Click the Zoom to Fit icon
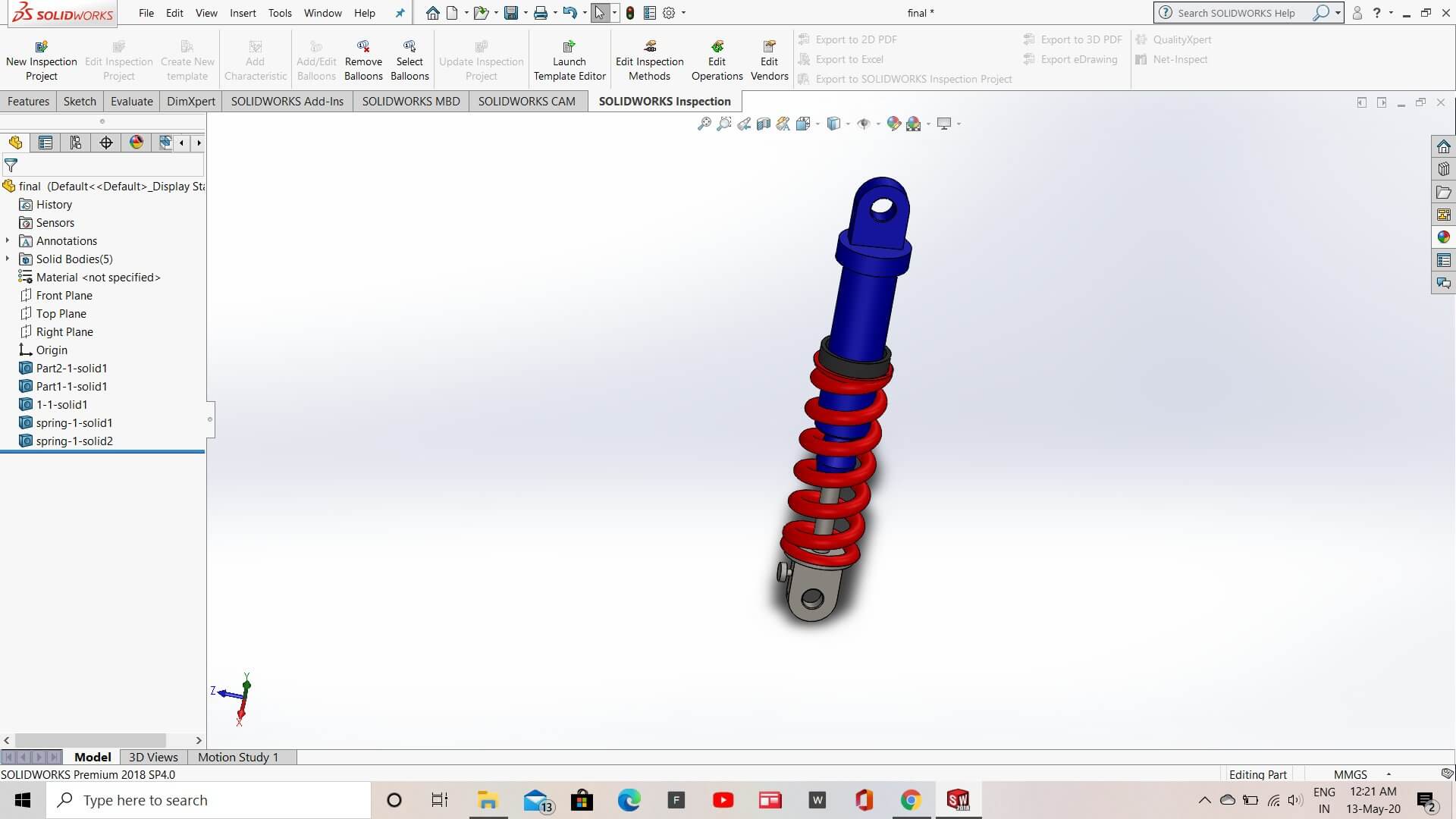The image size is (1456, 819). [704, 124]
